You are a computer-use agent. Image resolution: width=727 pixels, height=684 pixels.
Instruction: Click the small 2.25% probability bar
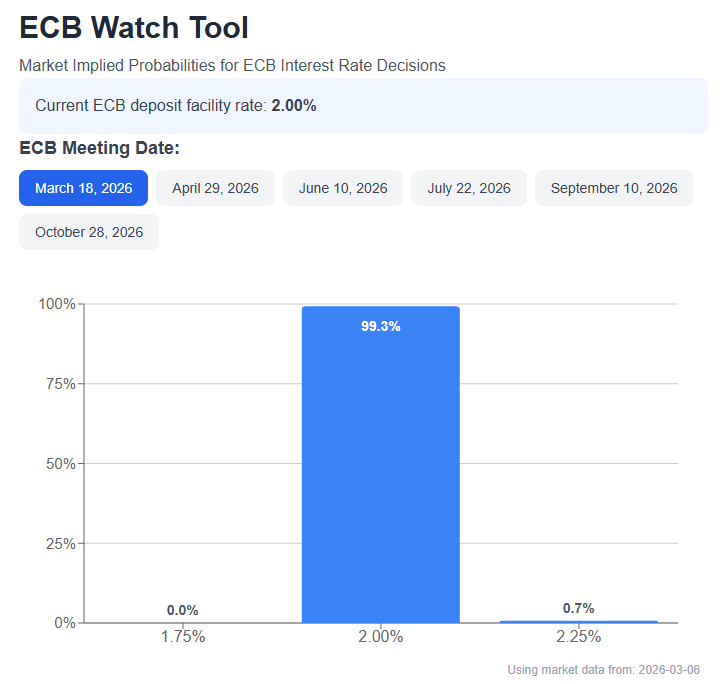click(x=579, y=621)
